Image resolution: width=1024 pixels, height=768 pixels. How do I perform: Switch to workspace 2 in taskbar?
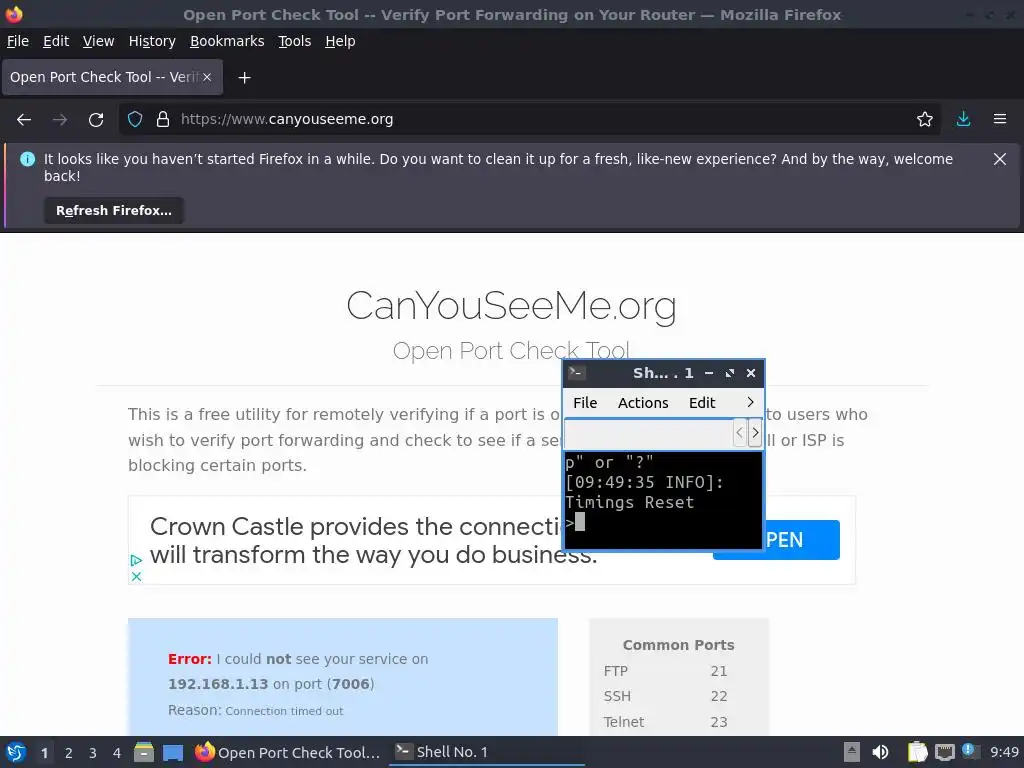click(69, 753)
